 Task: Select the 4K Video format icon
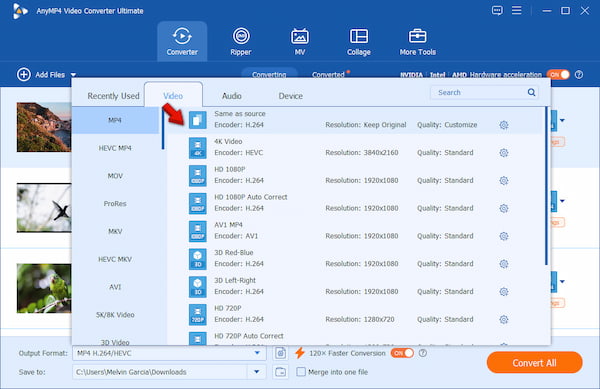[197, 148]
